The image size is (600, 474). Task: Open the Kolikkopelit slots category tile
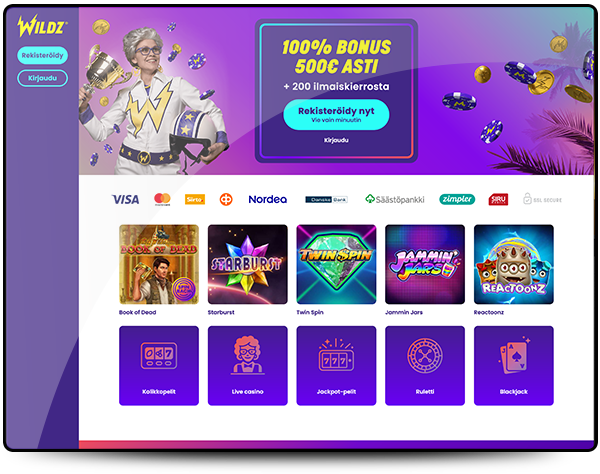pos(159,365)
